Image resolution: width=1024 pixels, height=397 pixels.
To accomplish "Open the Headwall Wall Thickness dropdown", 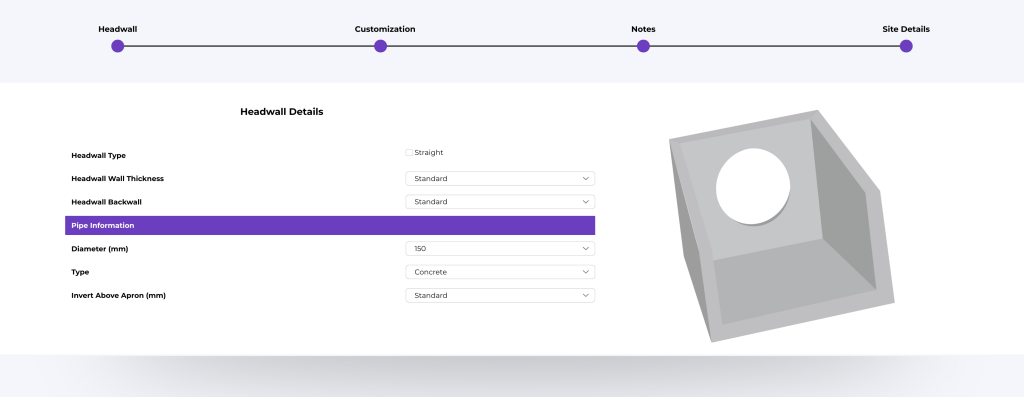I will pos(500,179).
